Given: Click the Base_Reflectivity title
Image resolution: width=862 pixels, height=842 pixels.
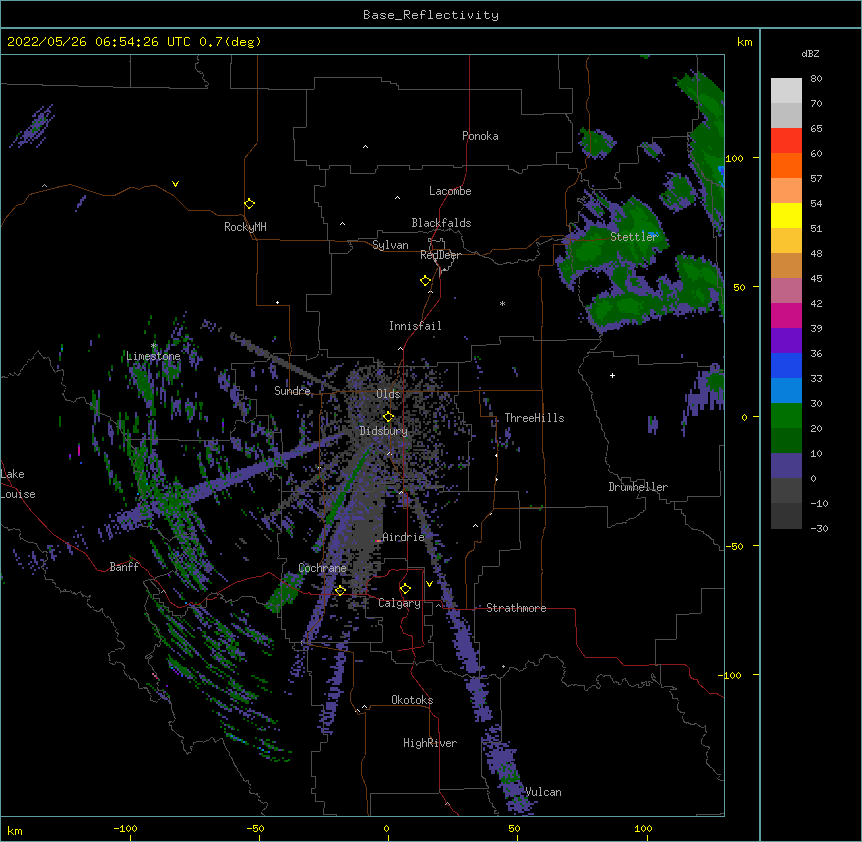Looking at the screenshot, I should pos(431,15).
